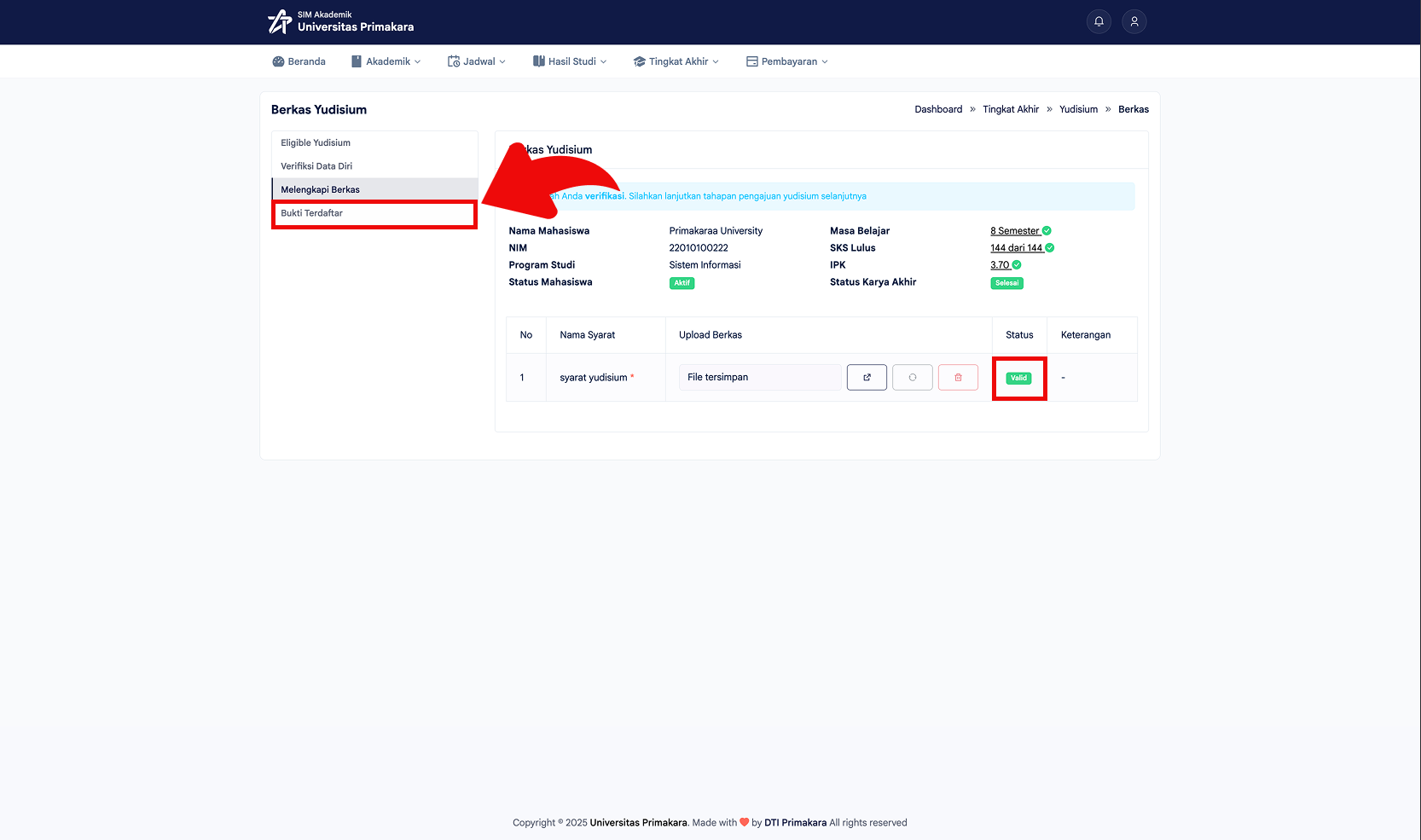Follow the Yudisium breadcrumb link
This screenshot has height=840, width=1421.
pyautogui.click(x=1078, y=109)
